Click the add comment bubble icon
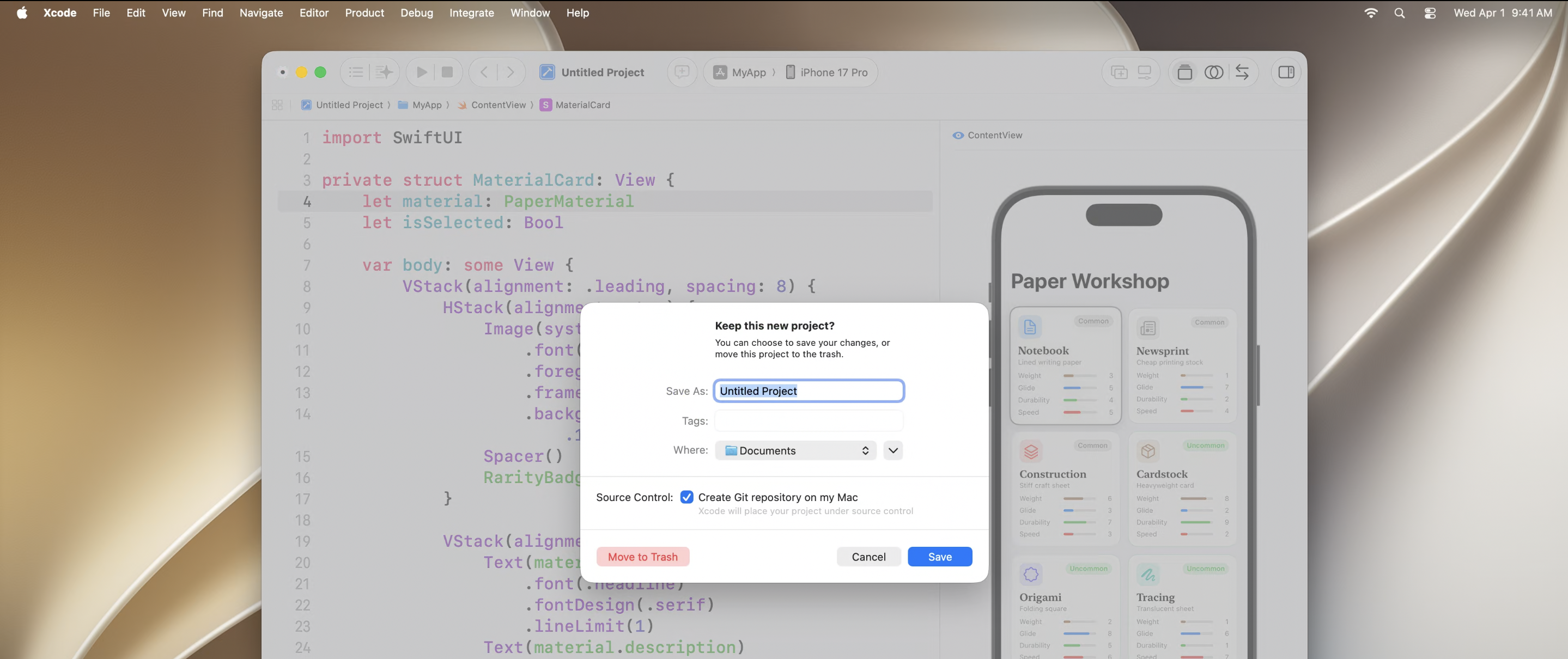The height and width of the screenshot is (659, 1568). coord(682,72)
